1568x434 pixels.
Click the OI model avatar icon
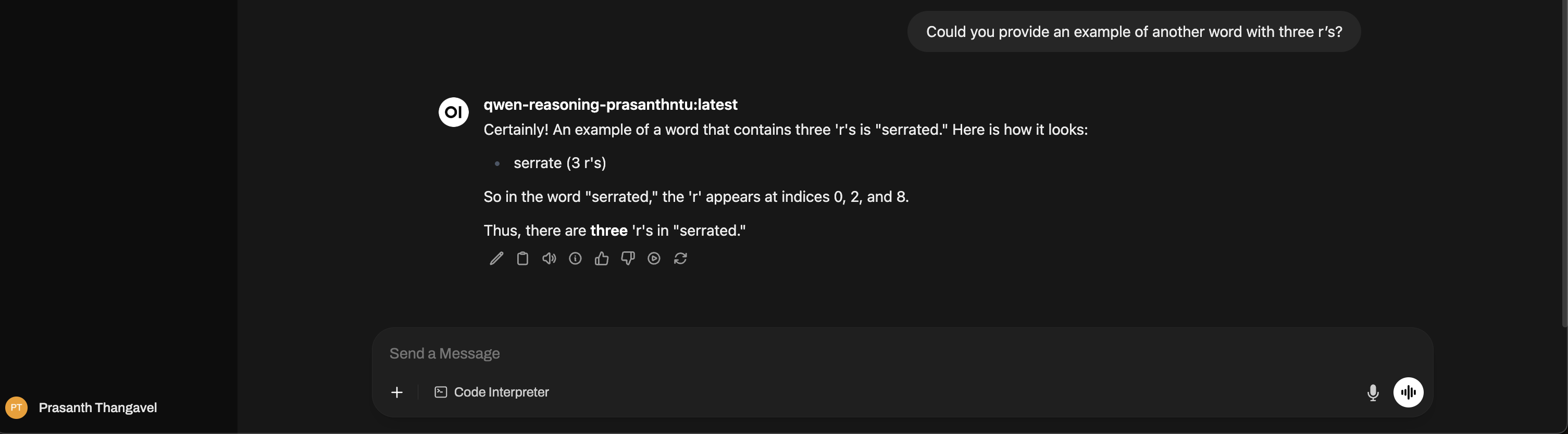tap(454, 112)
